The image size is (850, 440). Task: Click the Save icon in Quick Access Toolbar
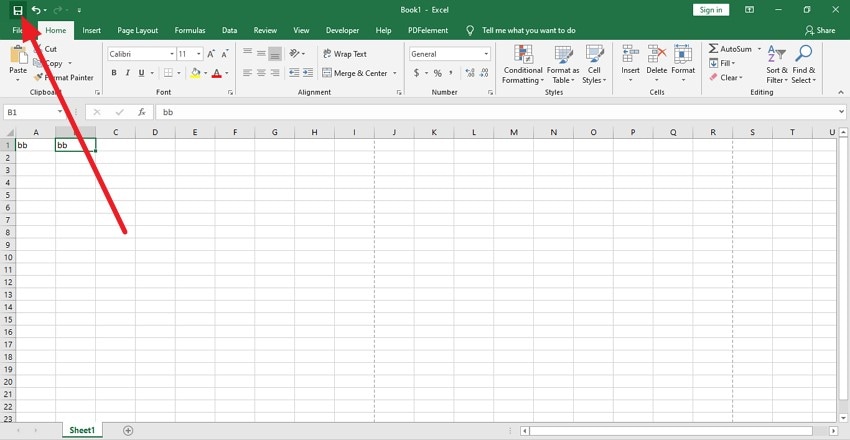[x=18, y=10]
